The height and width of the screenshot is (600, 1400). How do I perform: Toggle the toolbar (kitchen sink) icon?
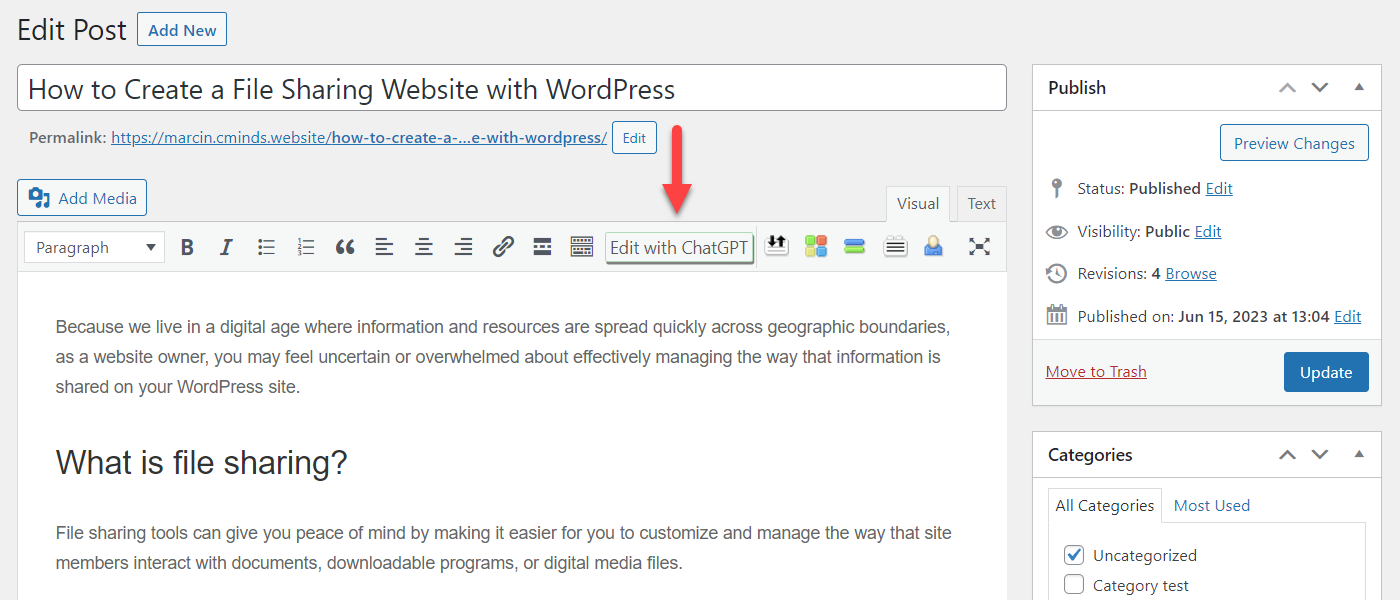[582, 247]
